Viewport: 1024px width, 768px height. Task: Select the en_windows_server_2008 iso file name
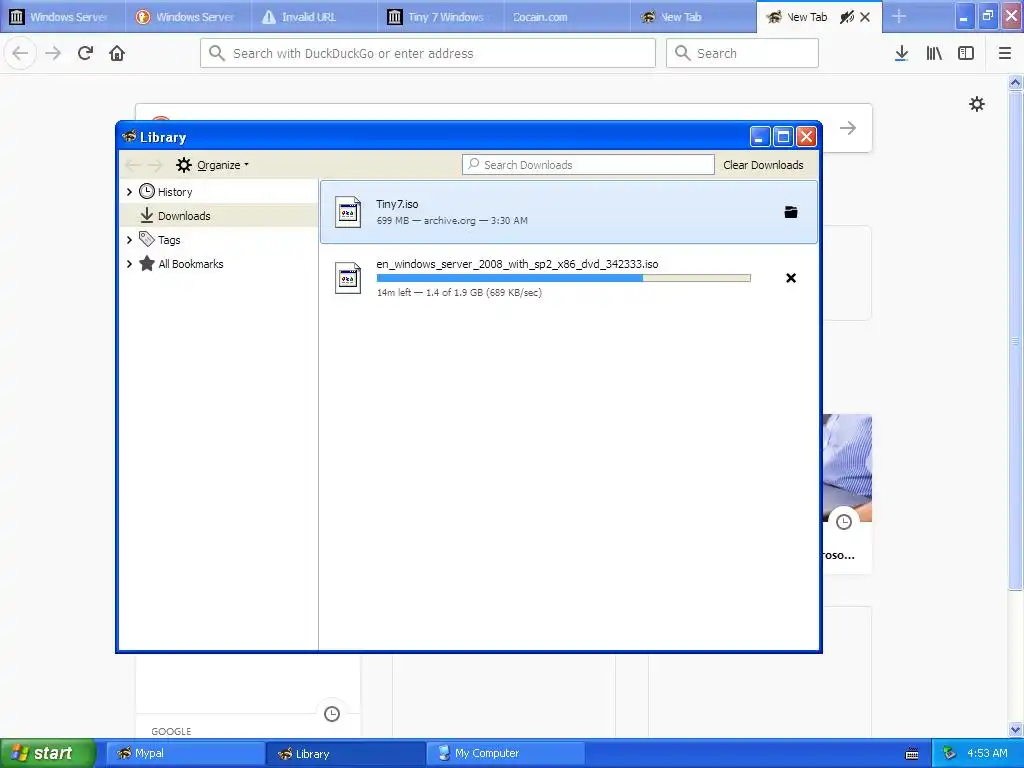(517, 264)
